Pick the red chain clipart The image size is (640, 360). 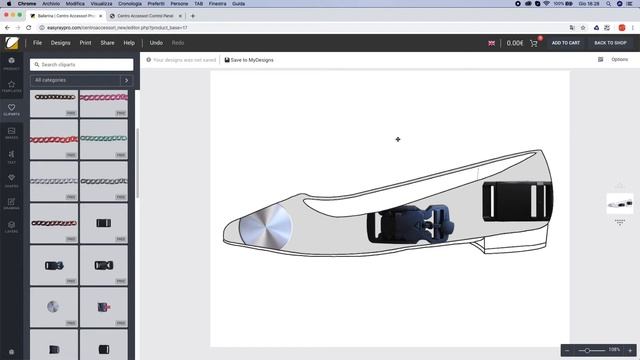click(x=54, y=139)
